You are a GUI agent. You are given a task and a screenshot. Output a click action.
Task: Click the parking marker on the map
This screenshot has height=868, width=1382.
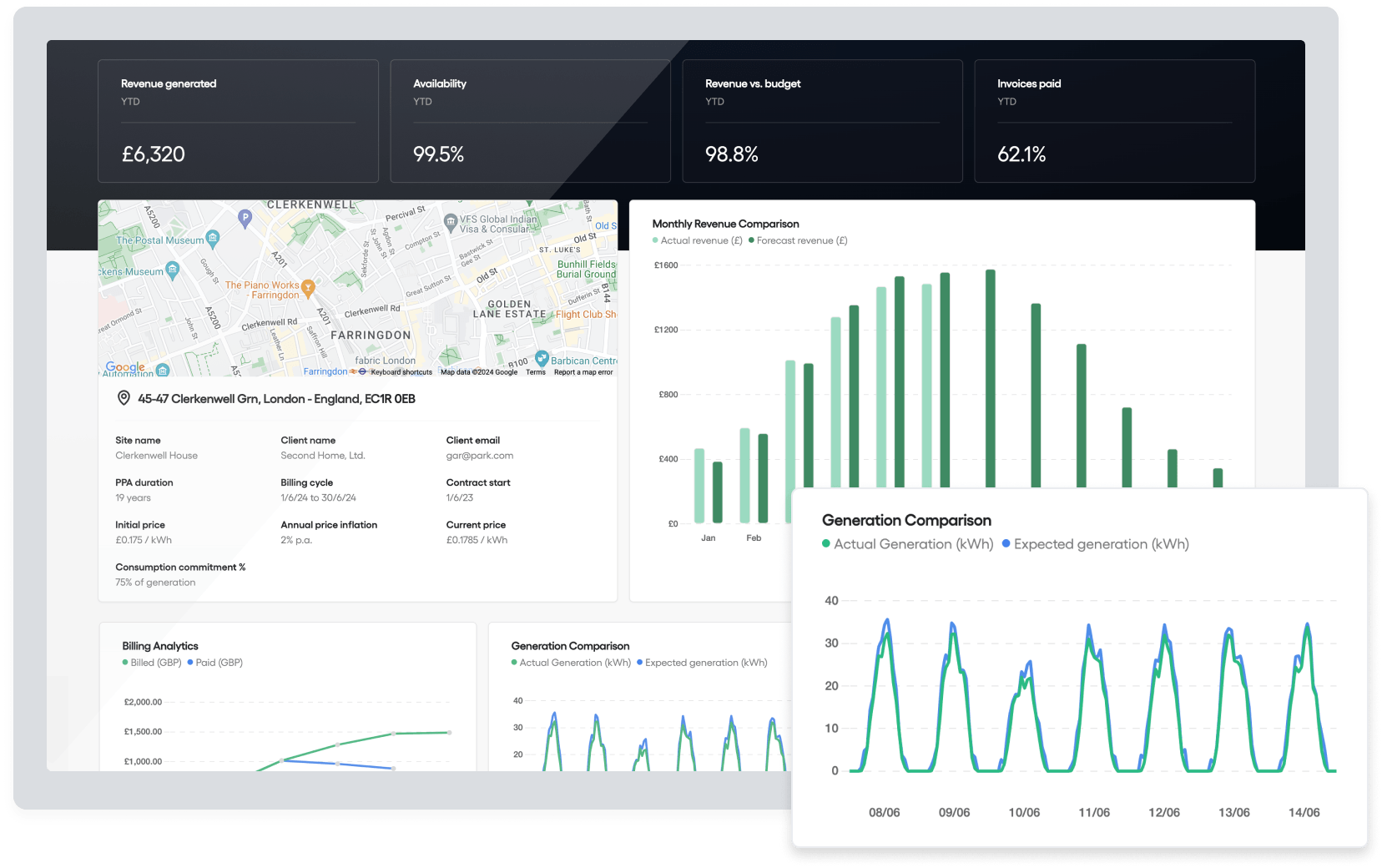click(245, 218)
